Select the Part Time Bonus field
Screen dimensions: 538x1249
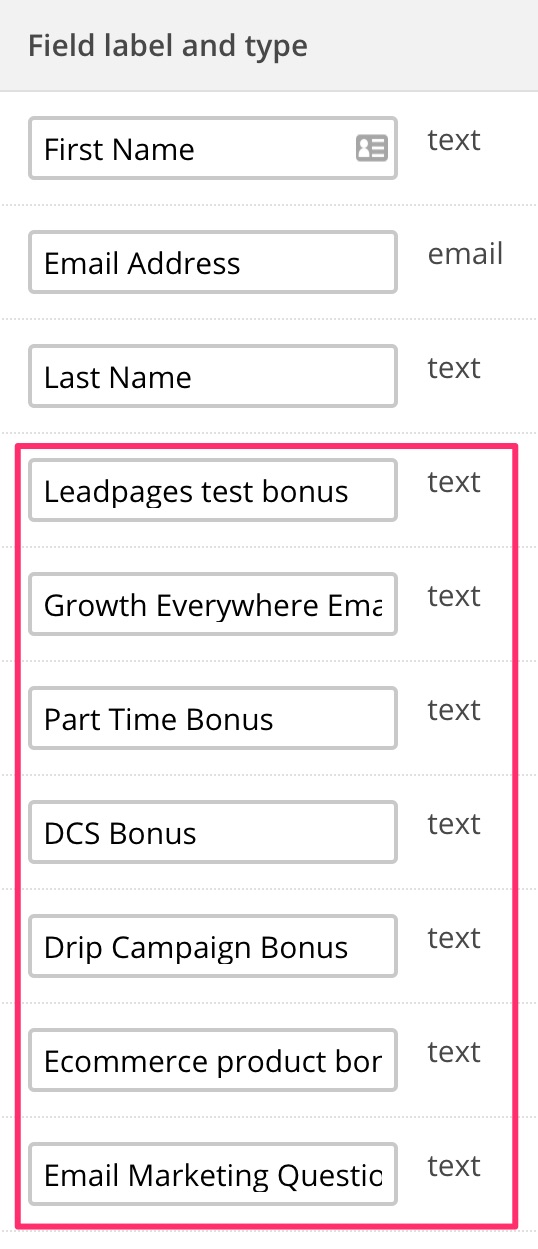213,719
